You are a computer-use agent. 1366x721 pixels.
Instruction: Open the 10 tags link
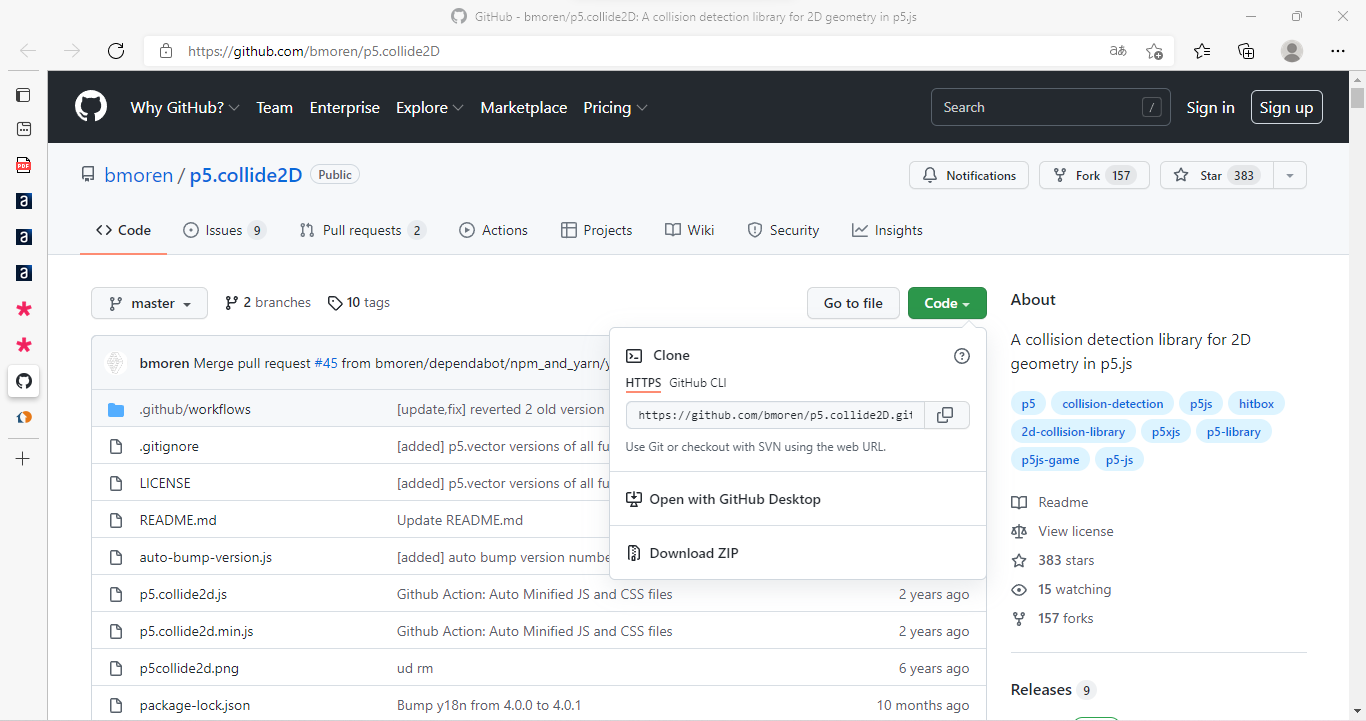click(359, 303)
